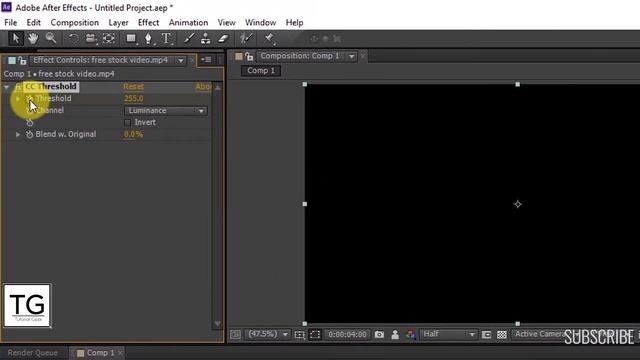640x360 pixels.
Task: Open the Edit menu
Action: pyautogui.click(x=33, y=22)
